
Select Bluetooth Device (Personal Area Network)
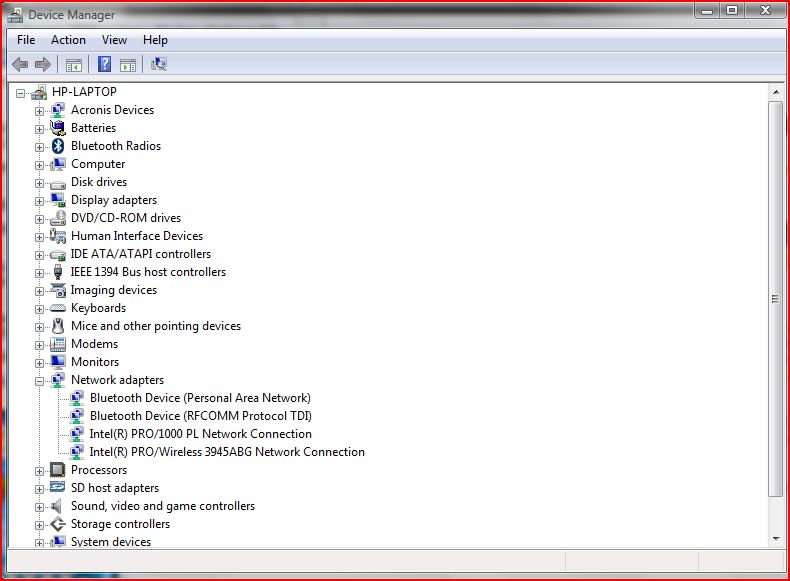[200, 398]
